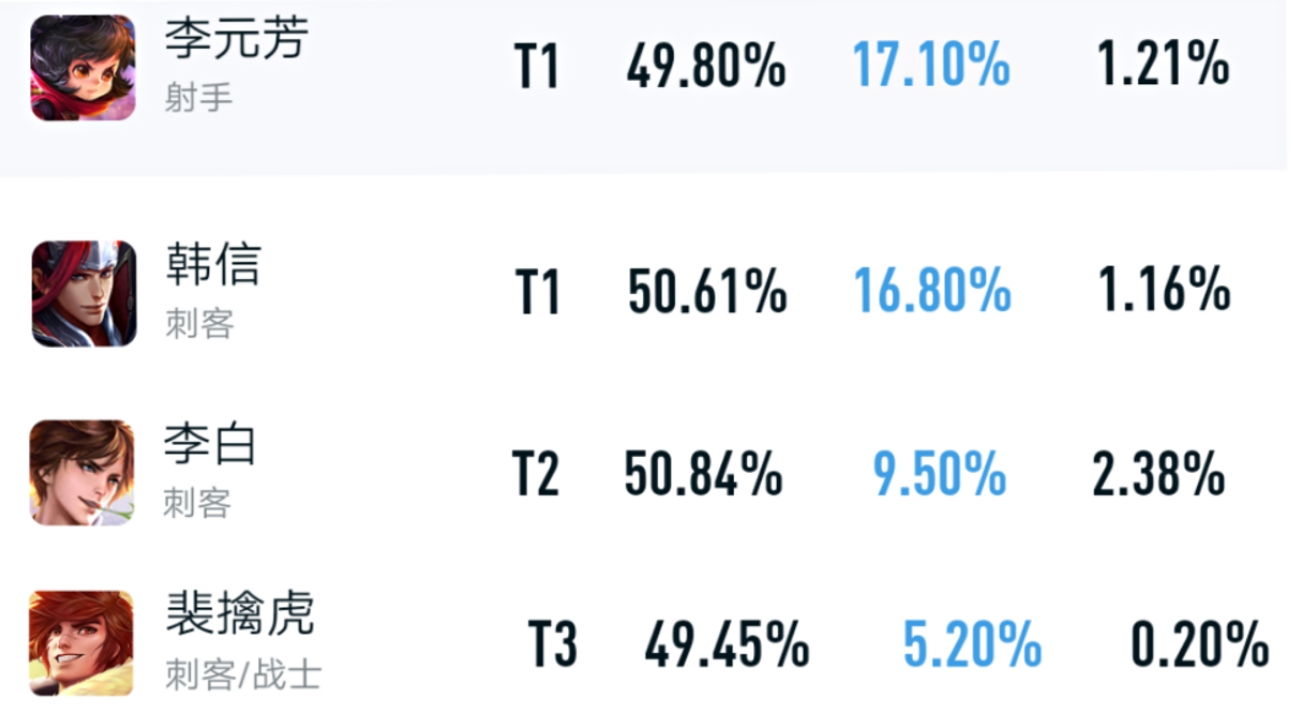Click ban rate 2.38% in 李白 row

tap(1158, 473)
